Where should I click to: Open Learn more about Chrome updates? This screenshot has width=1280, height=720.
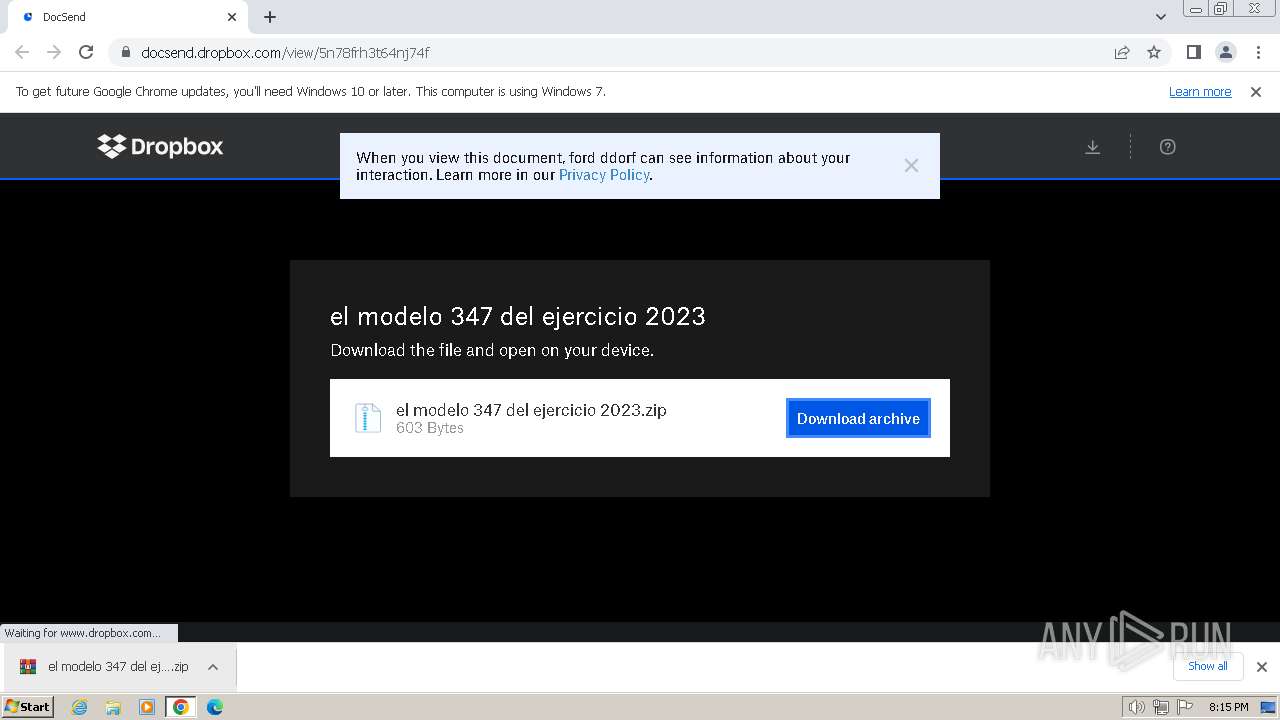tap(1200, 92)
